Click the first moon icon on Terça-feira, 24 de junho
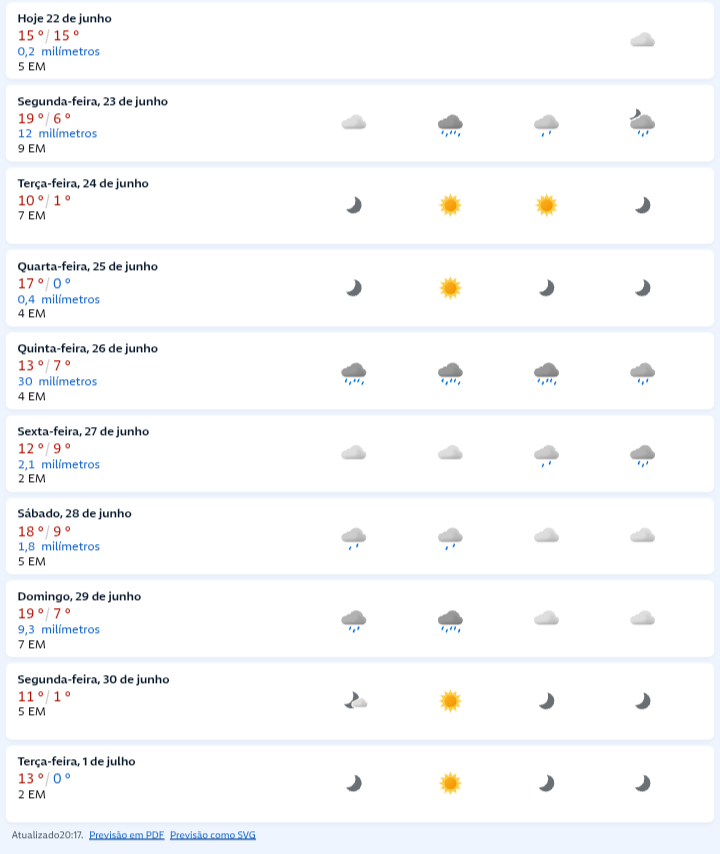 pyautogui.click(x=353, y=205)
